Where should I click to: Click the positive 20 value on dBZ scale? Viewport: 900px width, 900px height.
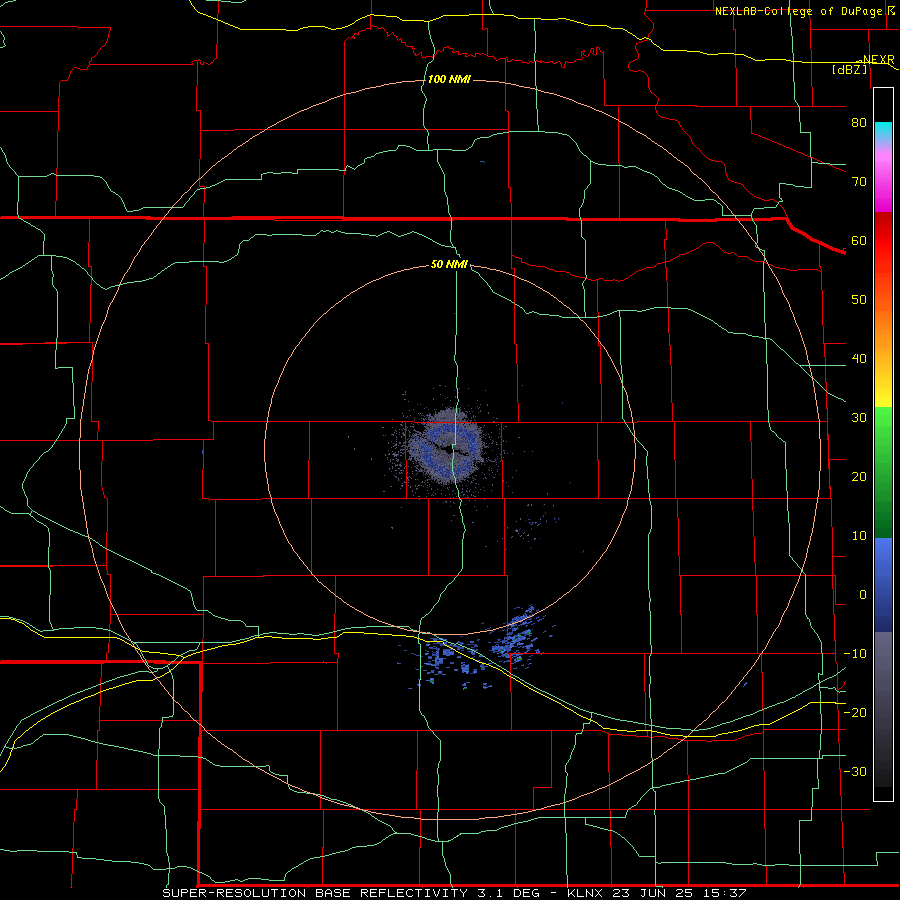click(x=859, y=478)
